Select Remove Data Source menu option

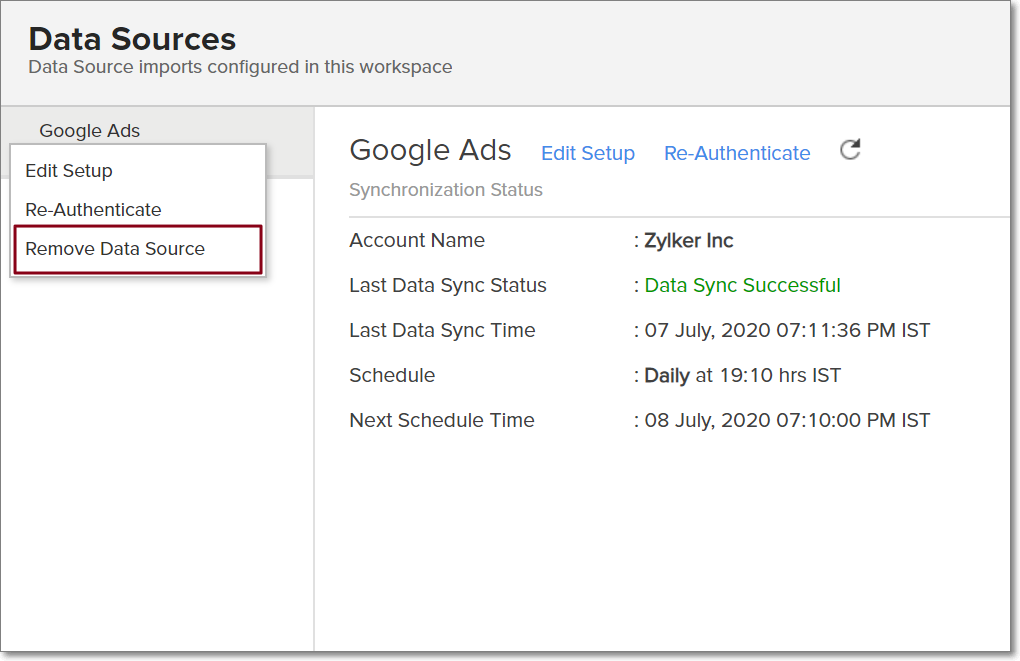(115, 249)
